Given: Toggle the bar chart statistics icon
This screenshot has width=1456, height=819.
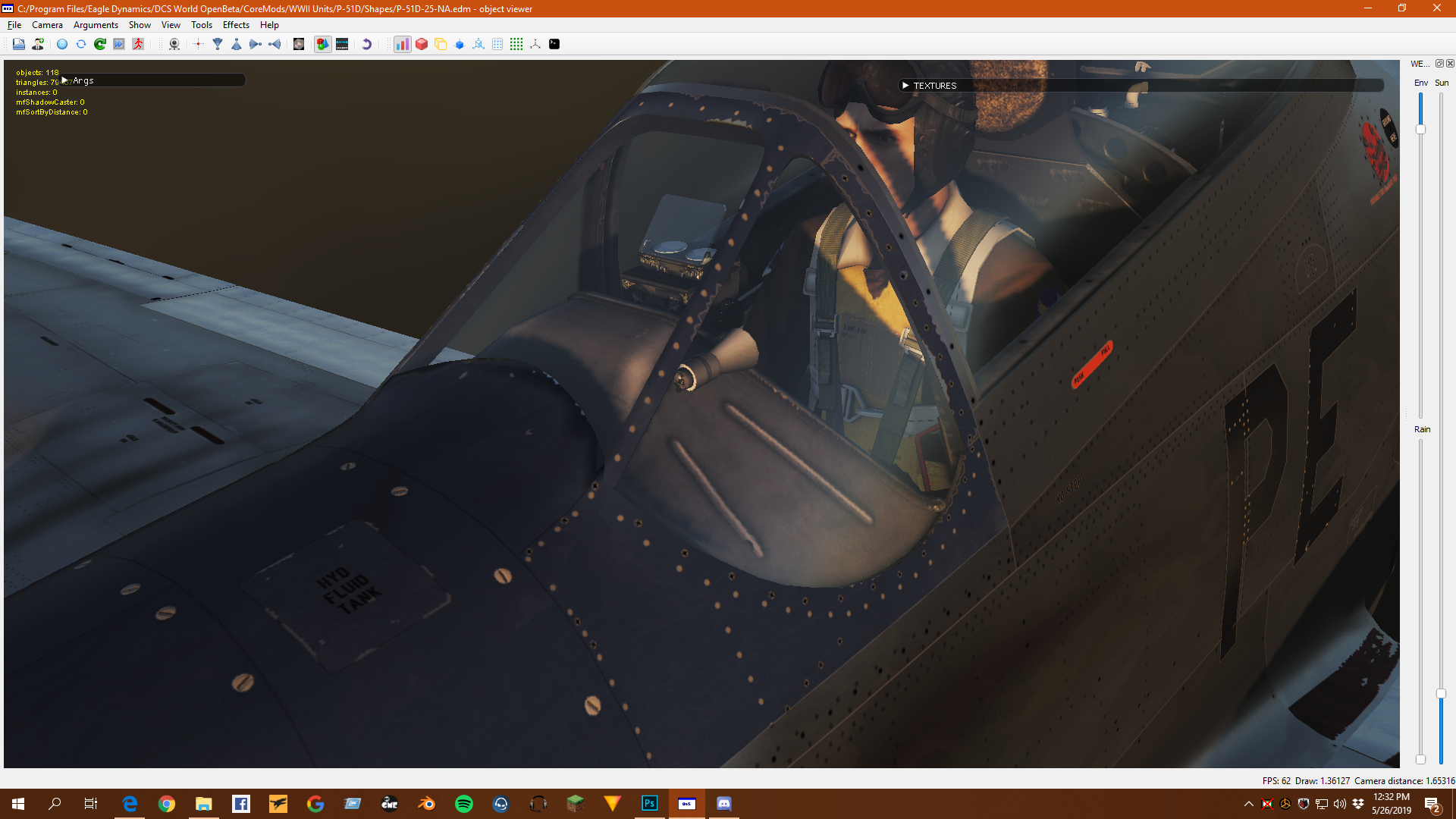Looking at the screenshot, I should click(x=403, y=44).
